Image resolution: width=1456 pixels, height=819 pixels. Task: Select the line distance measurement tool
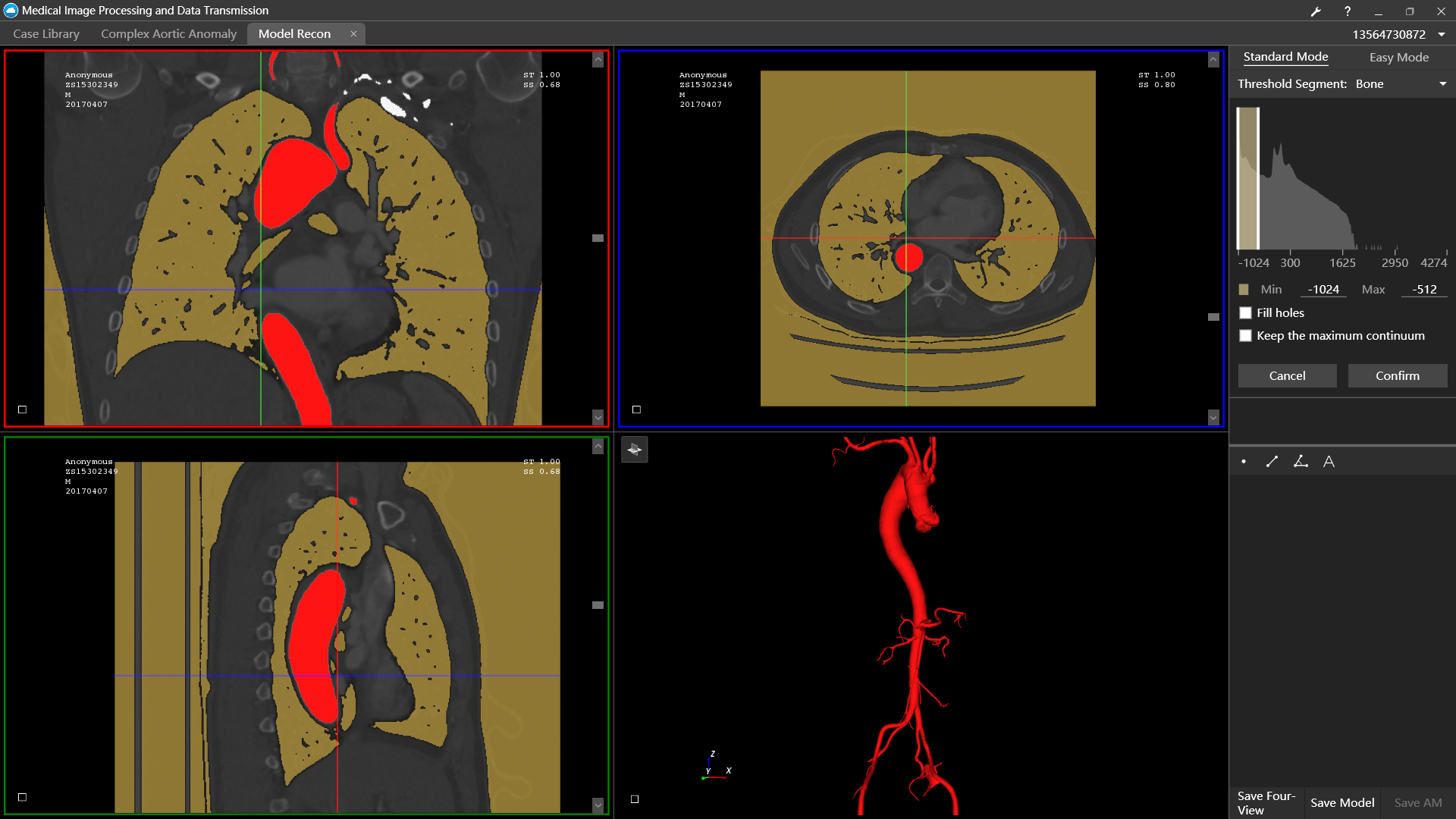click(x=1272, y=462)
